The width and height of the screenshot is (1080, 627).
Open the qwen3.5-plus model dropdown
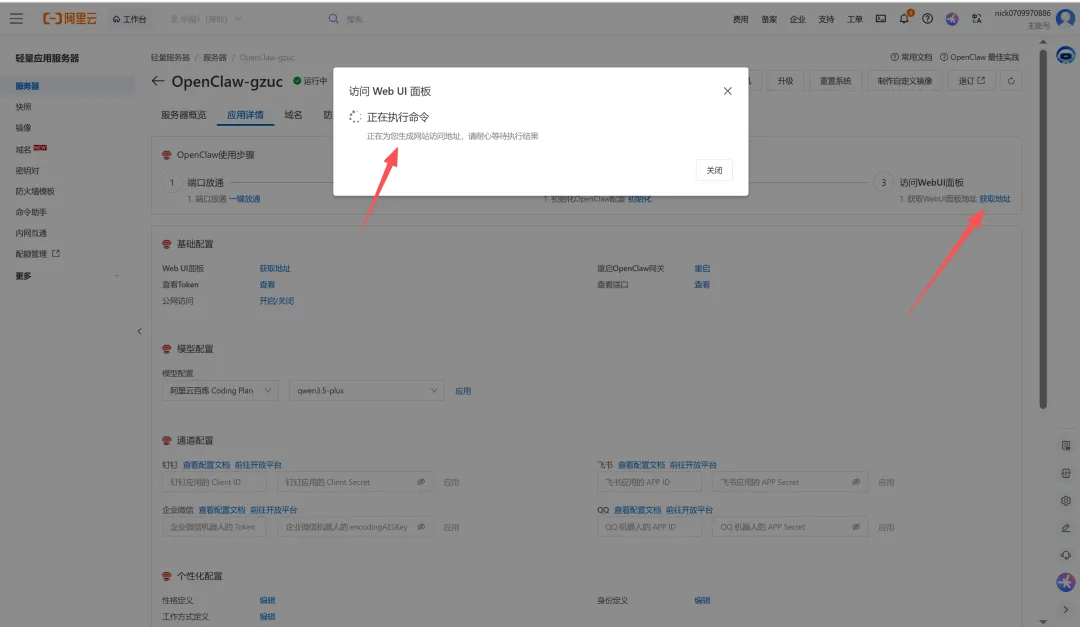point(366,391)
